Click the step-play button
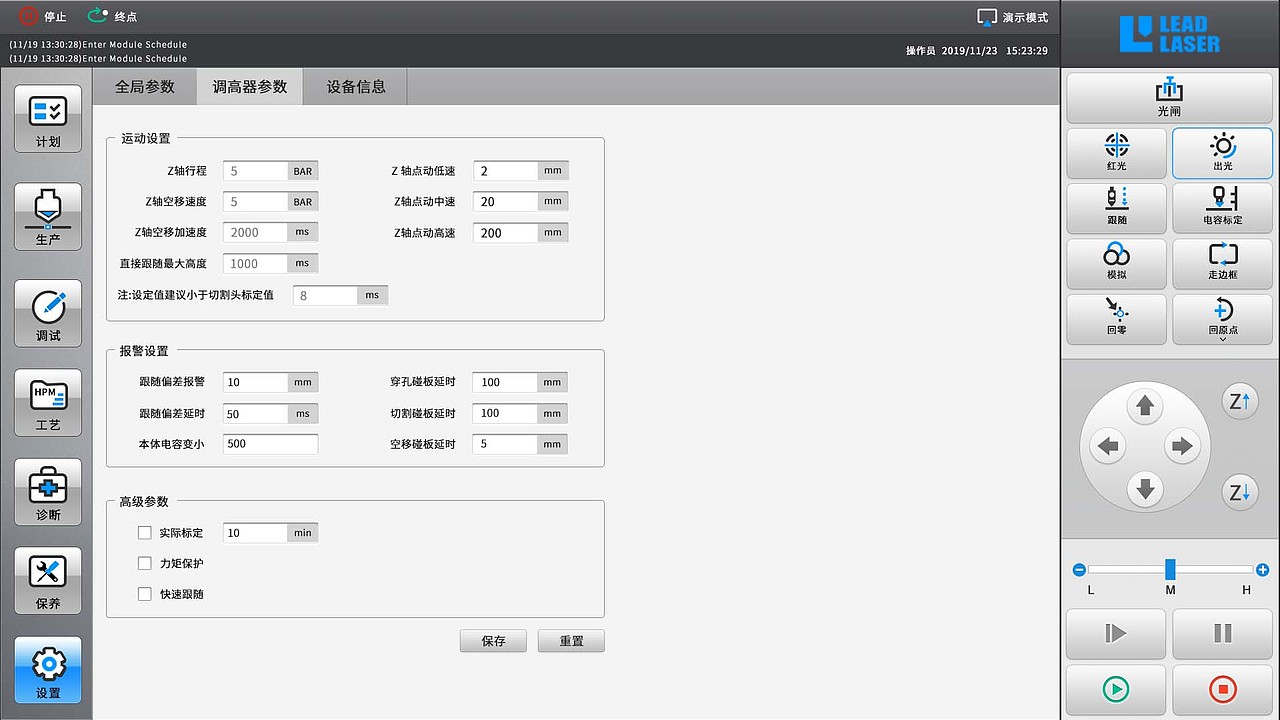This screenshot has width=1280, height=720. [x=1116, y=633]
